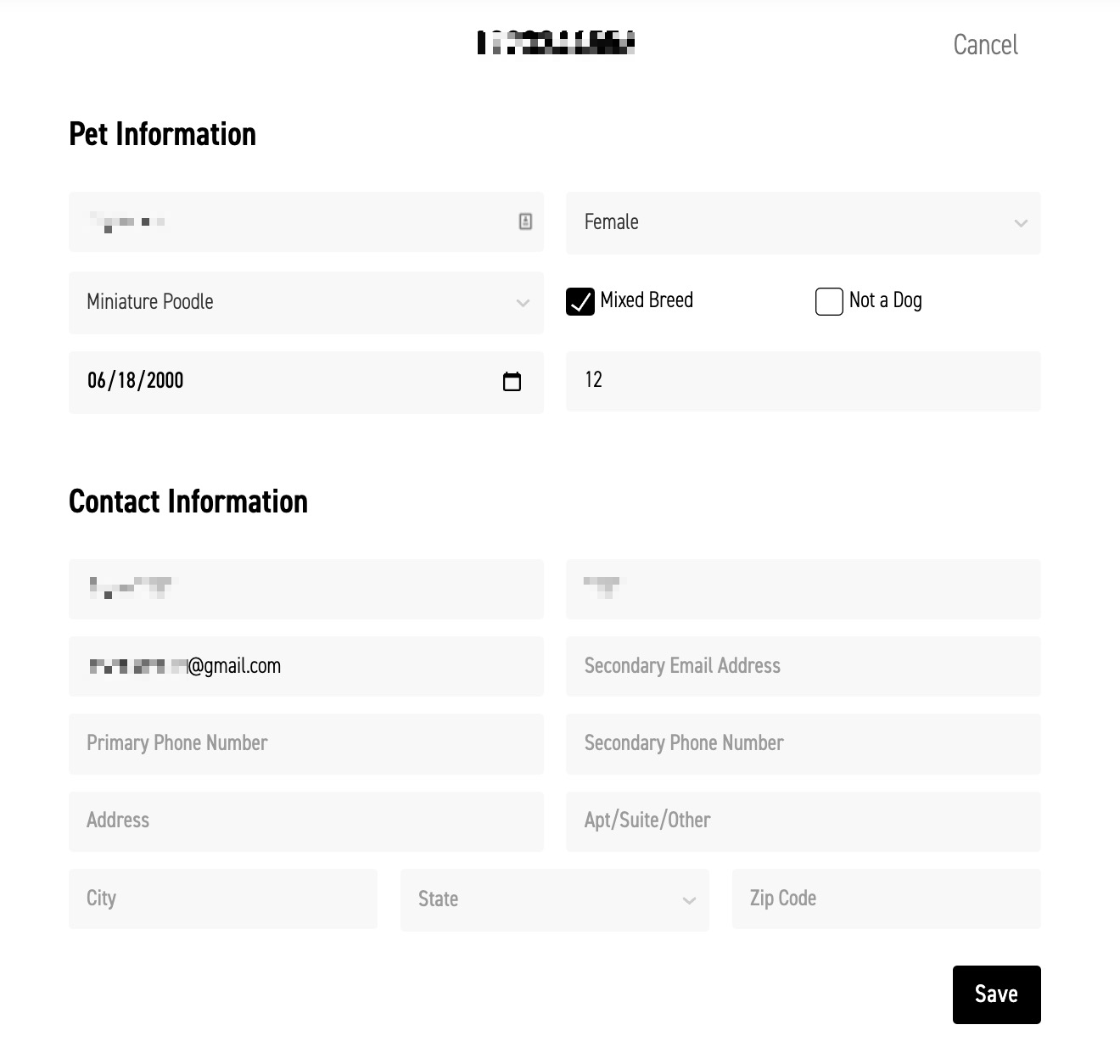Click the birth date field showing 06/18/2000
Screen dimensions: 1120x1064
[x=306, y=383]
